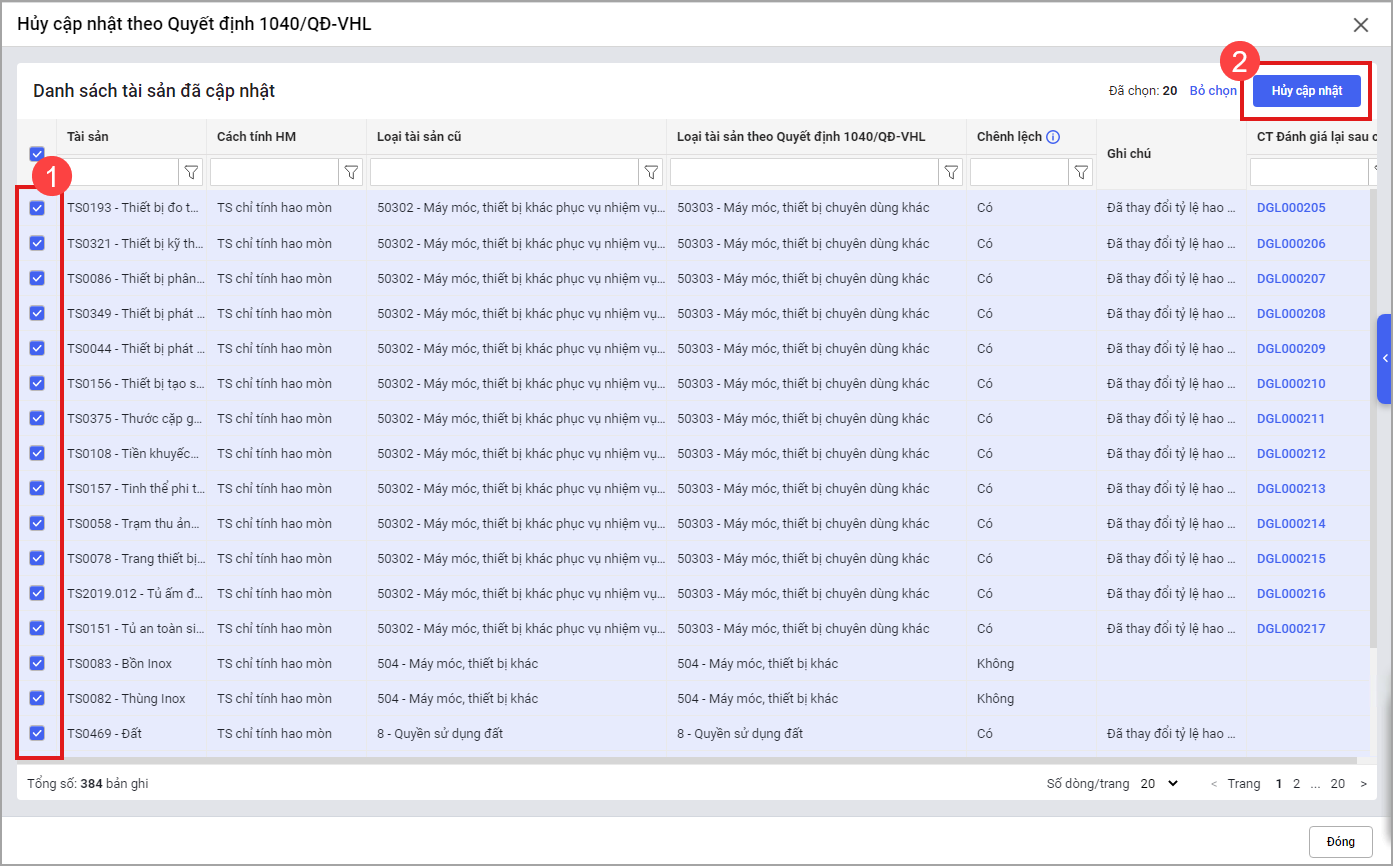Expand the blue side panel arrow
This screenshot has height=866, width=1393.
click(1385, 358)
